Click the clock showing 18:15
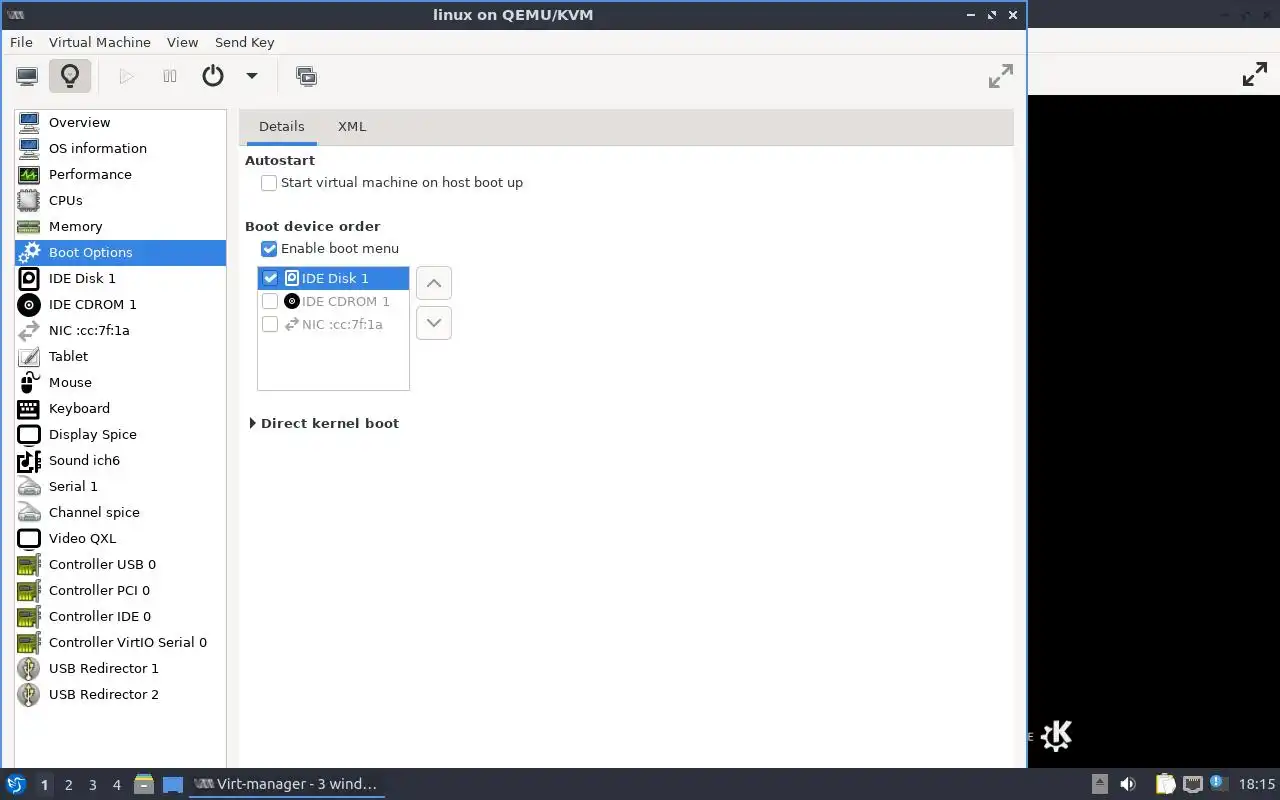This screenshot has width=1280, height=800. point(1257,784)
